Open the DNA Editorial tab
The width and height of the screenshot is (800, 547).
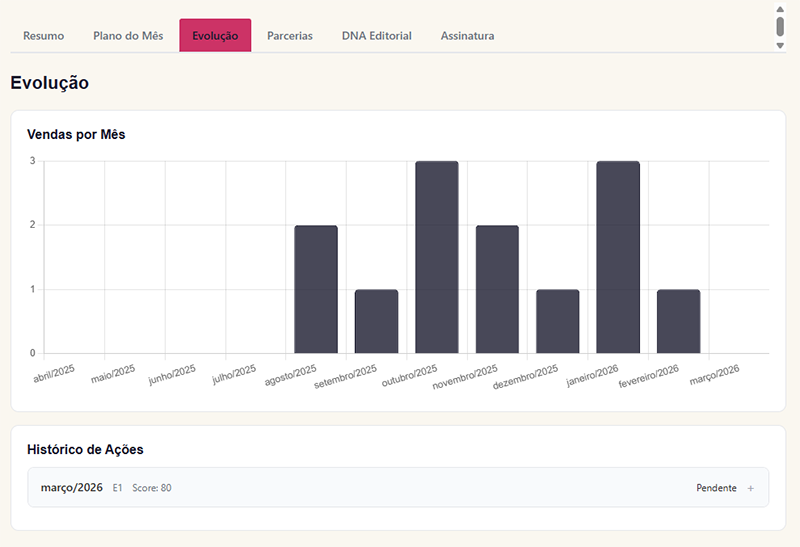point(376,36)
